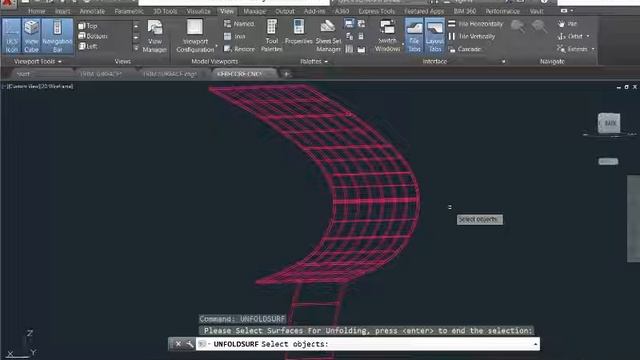Open the Express Tools ribbon tab

pos(376,11)
